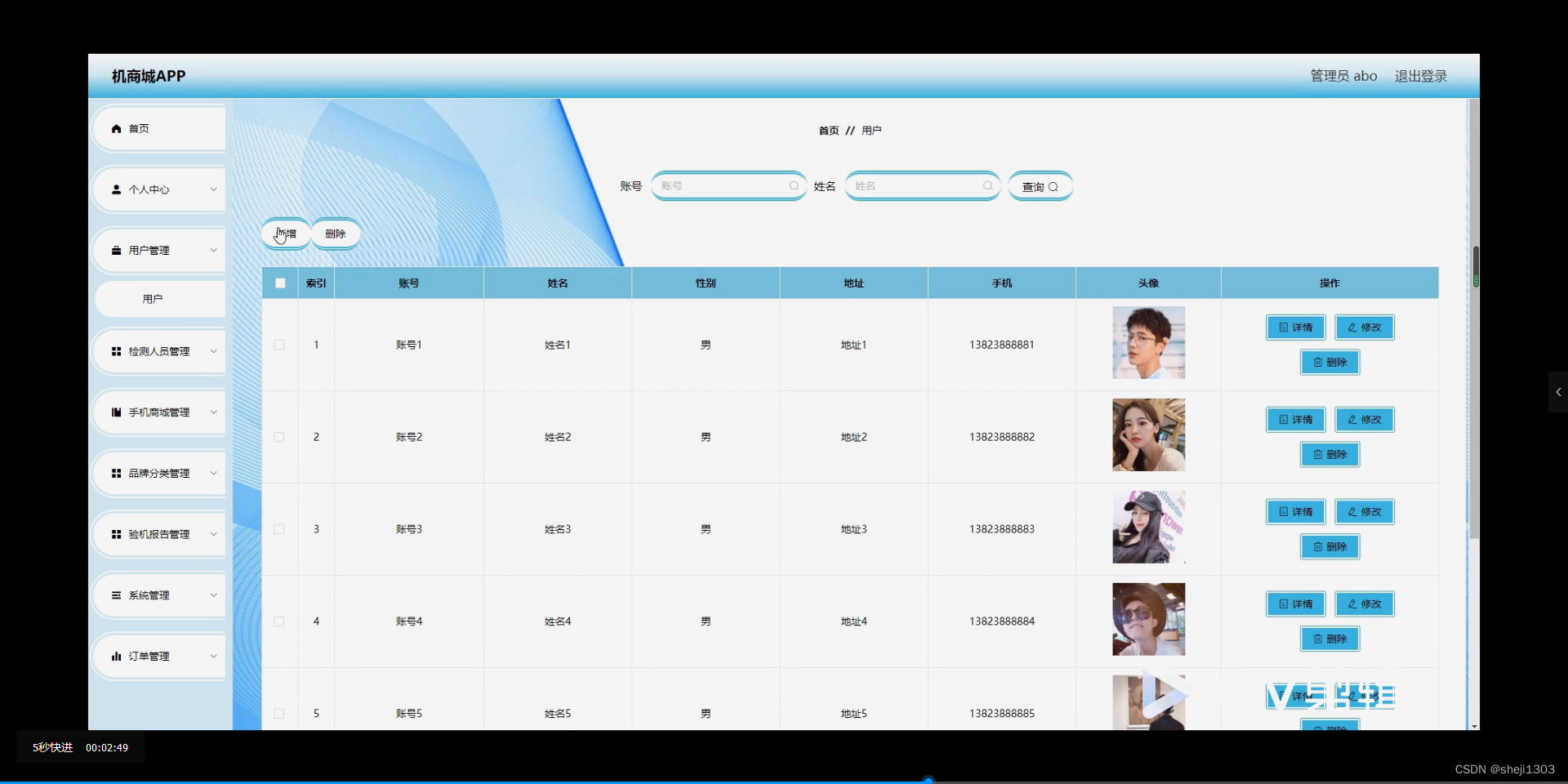Click the 订单管理 chart icon

(x=115, y=656)
